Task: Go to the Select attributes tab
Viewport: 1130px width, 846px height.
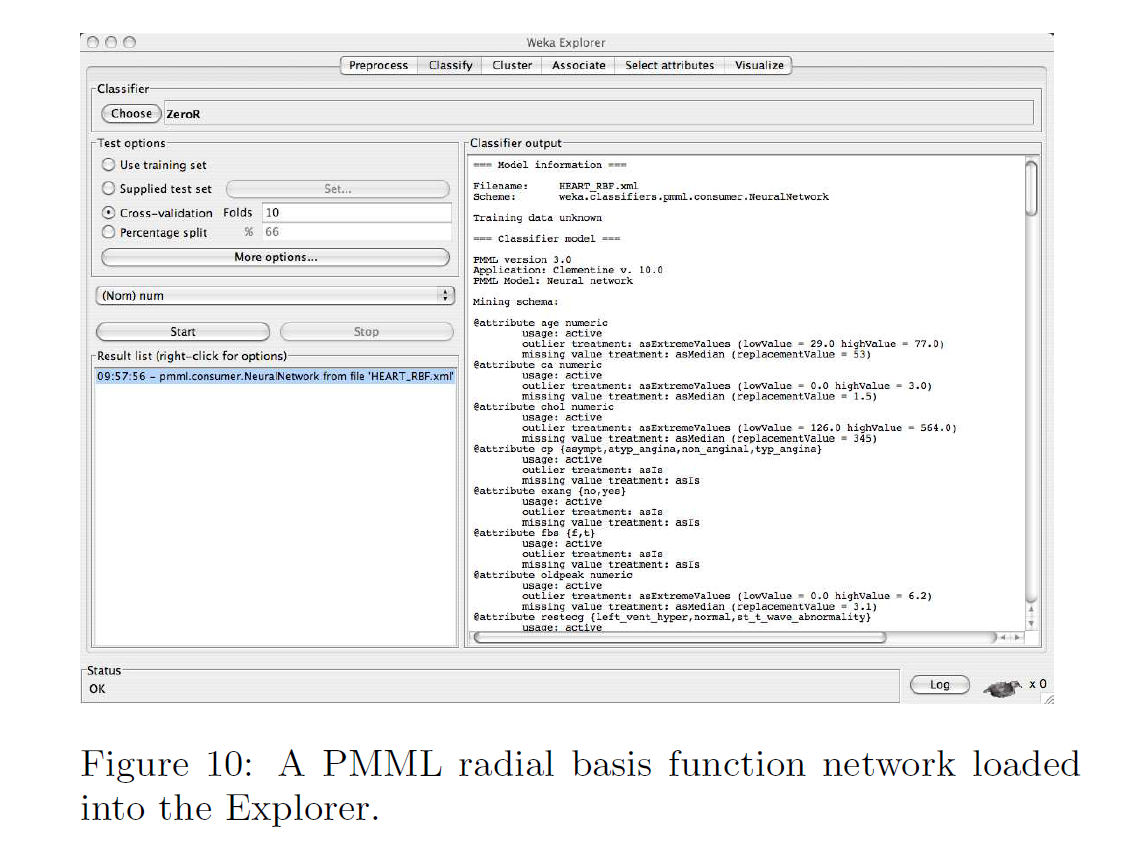Action: tap(669, 65)
